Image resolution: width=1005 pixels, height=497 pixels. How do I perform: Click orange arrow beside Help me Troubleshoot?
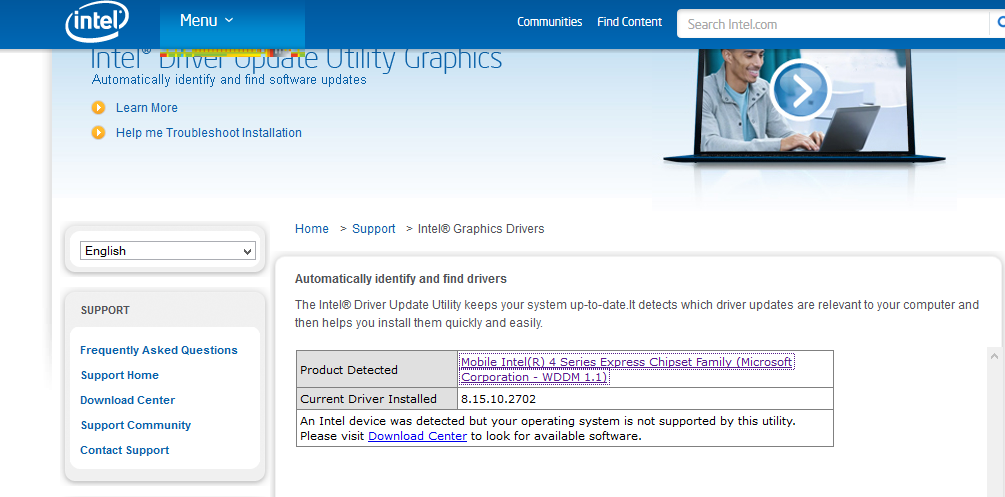pos(98,133)
